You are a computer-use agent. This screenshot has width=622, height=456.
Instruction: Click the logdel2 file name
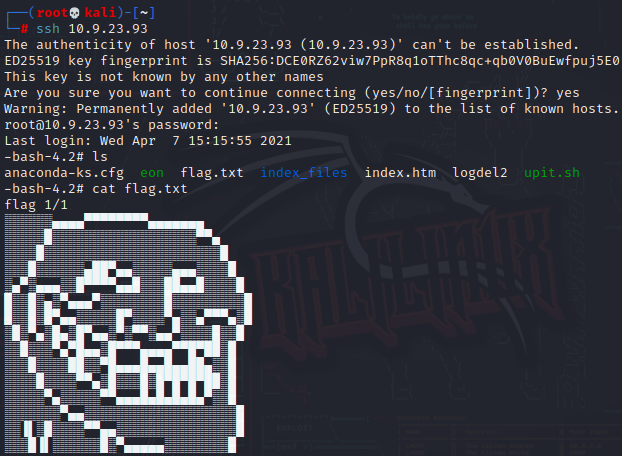point(480,173)
